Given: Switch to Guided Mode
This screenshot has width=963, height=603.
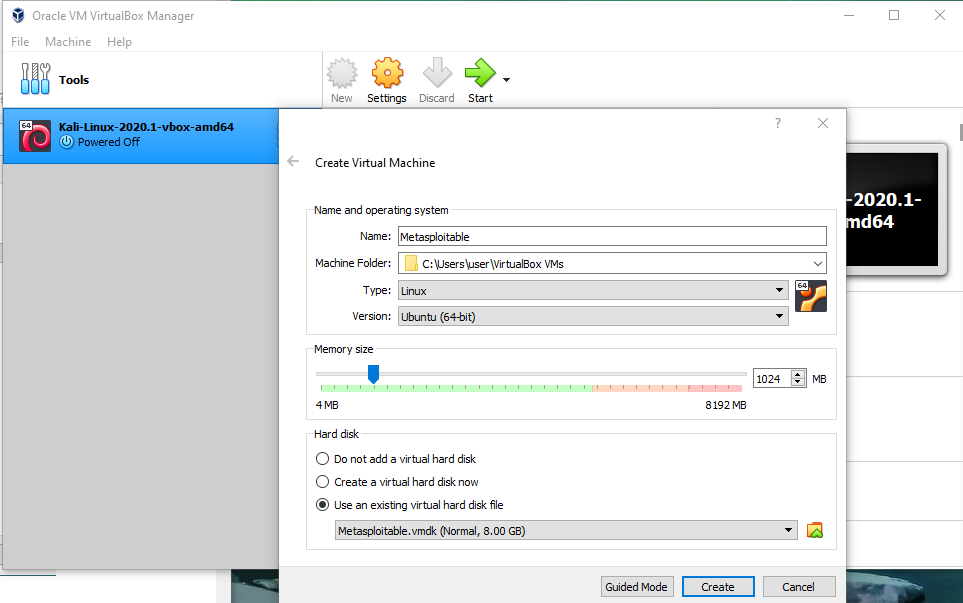Looking at the screenshot, I should click(x=637, y=586).
